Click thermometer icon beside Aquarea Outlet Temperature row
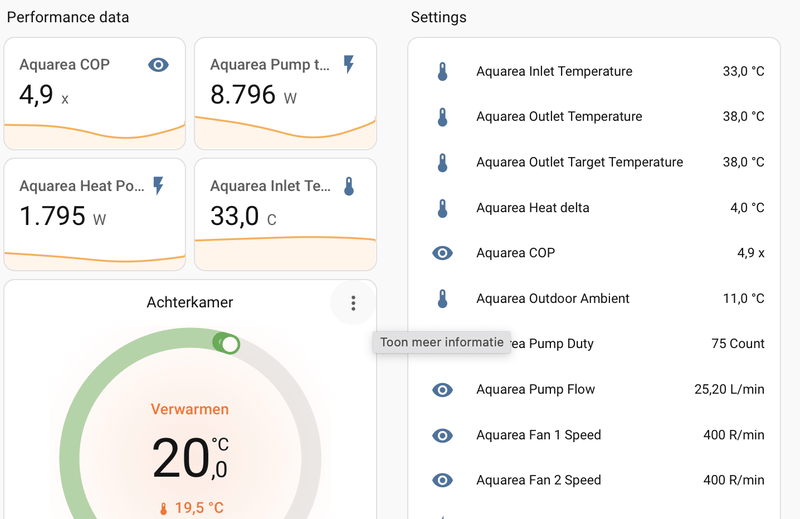 (x=442, y=117)
